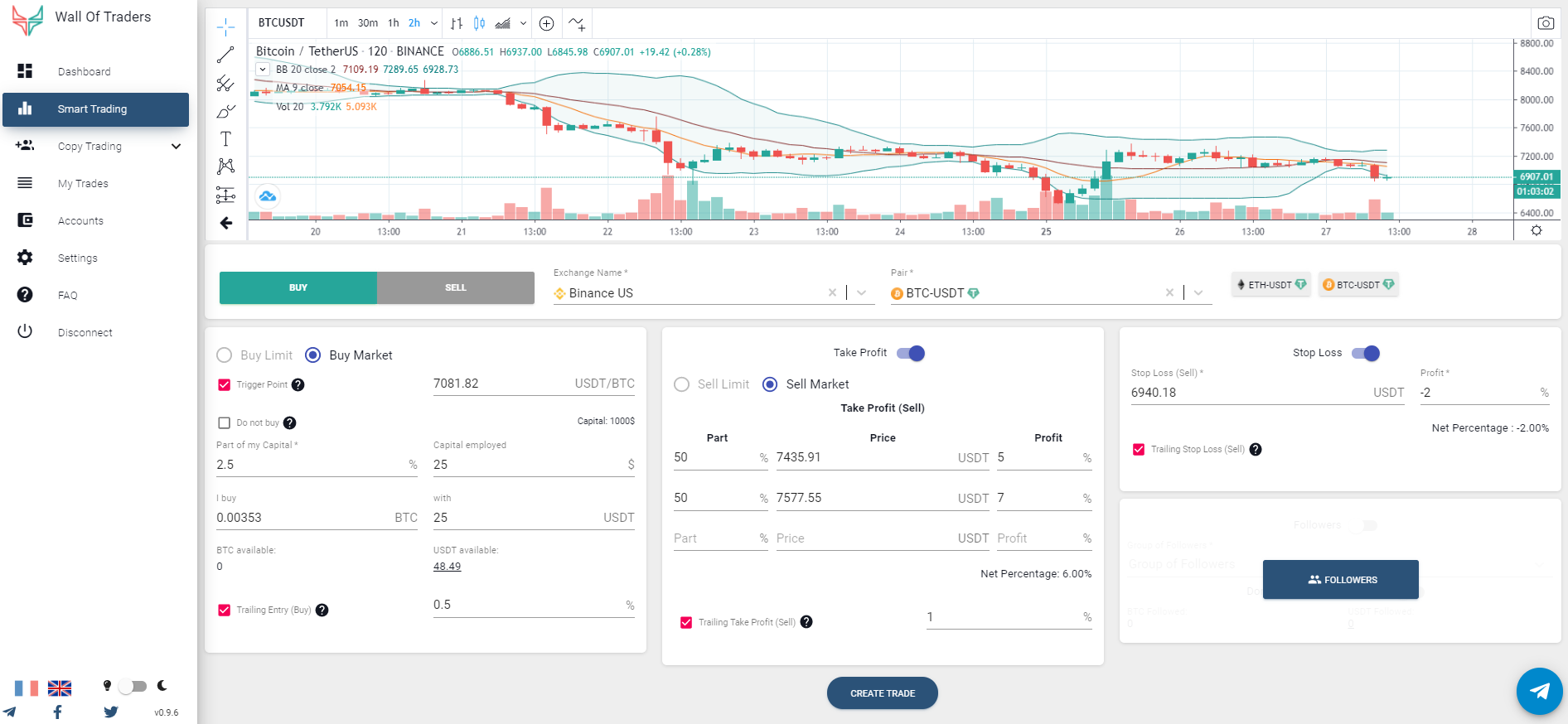Viewport: 1568px width, 724px height.
Task: Select the chart patterns tool
Action: click(x=225, y=167)
